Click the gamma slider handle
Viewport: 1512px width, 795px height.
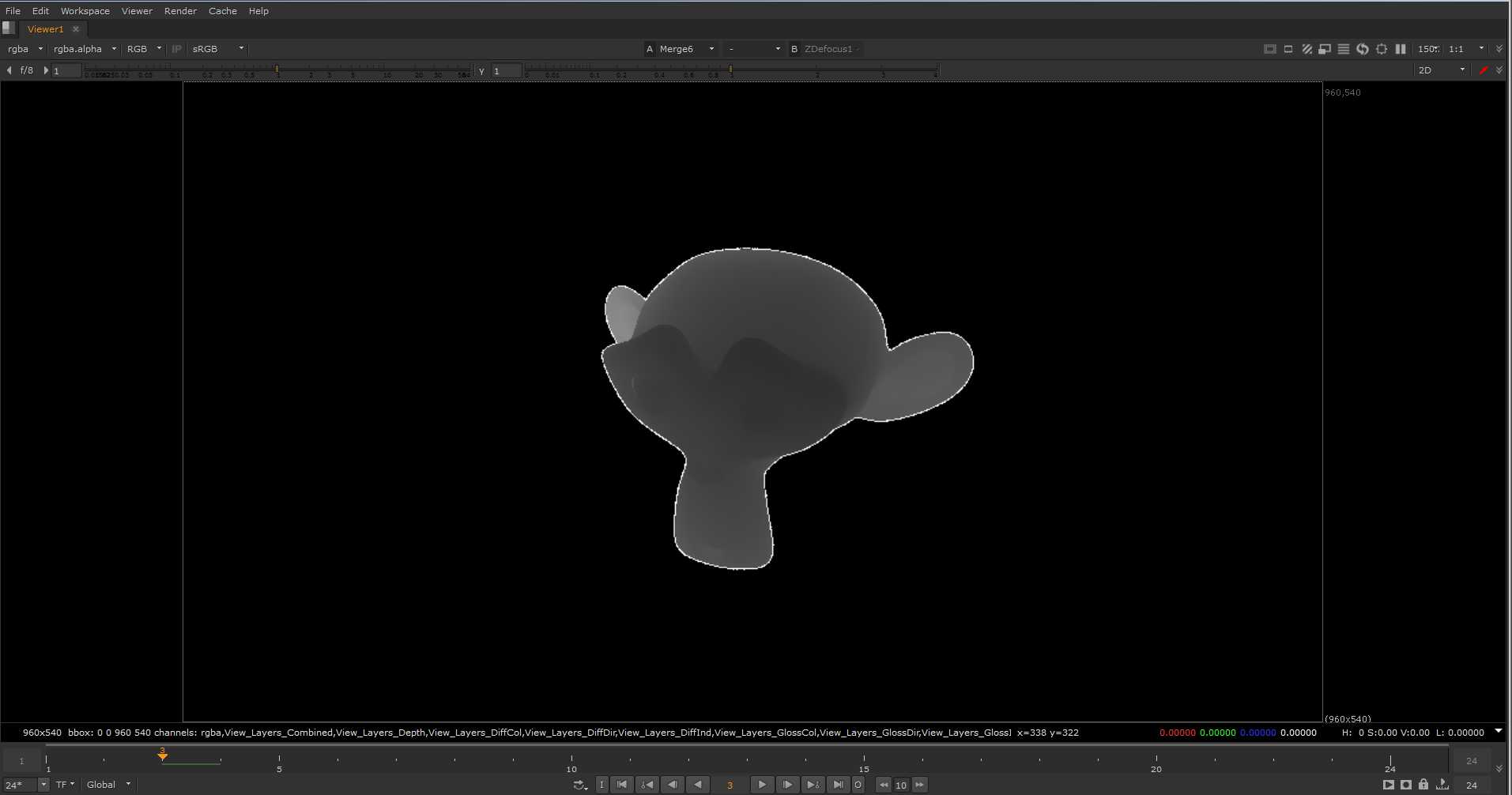(x=730, y=70)
